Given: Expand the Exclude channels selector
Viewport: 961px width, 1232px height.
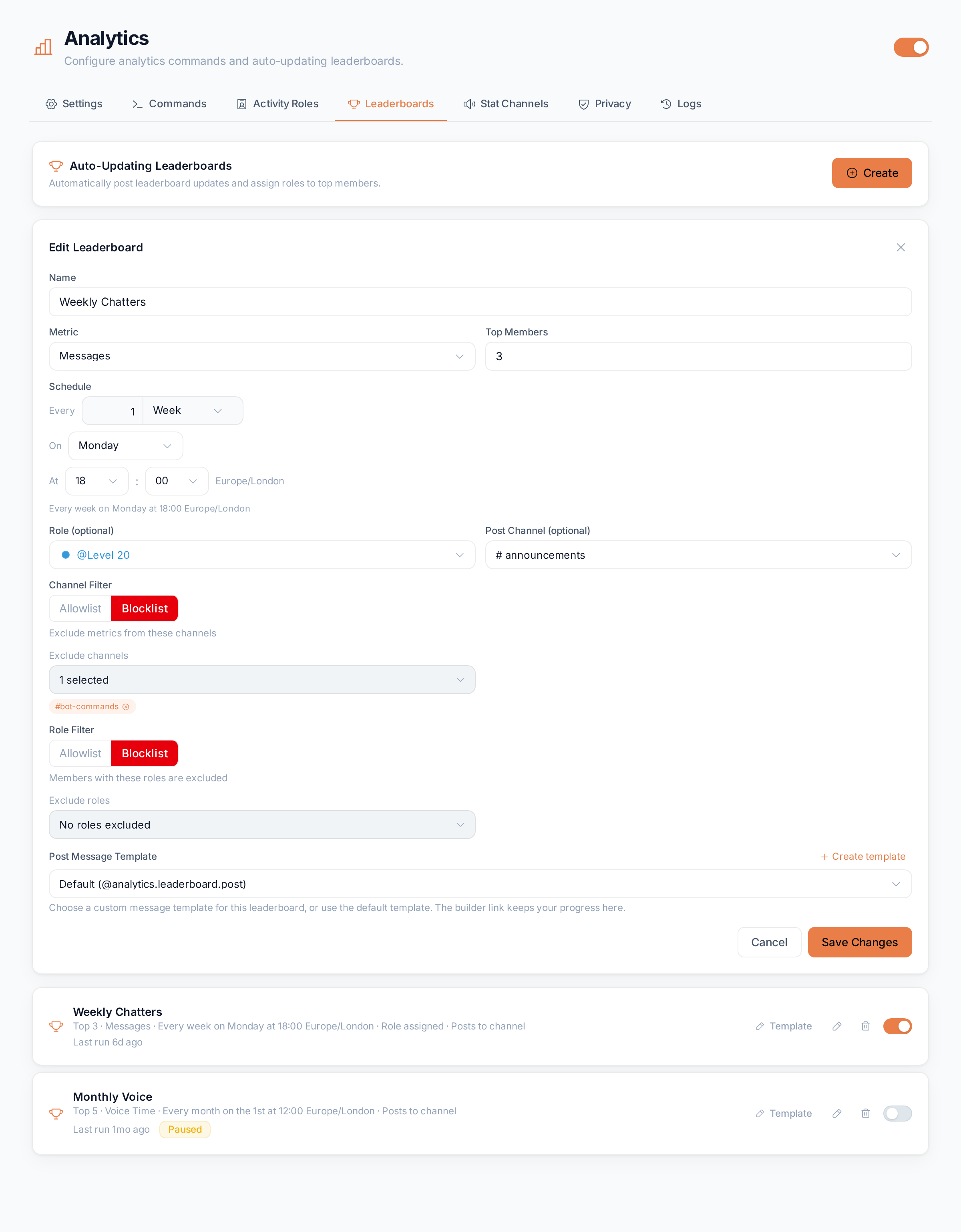Looking at the screenshot, I should (262, 680).
